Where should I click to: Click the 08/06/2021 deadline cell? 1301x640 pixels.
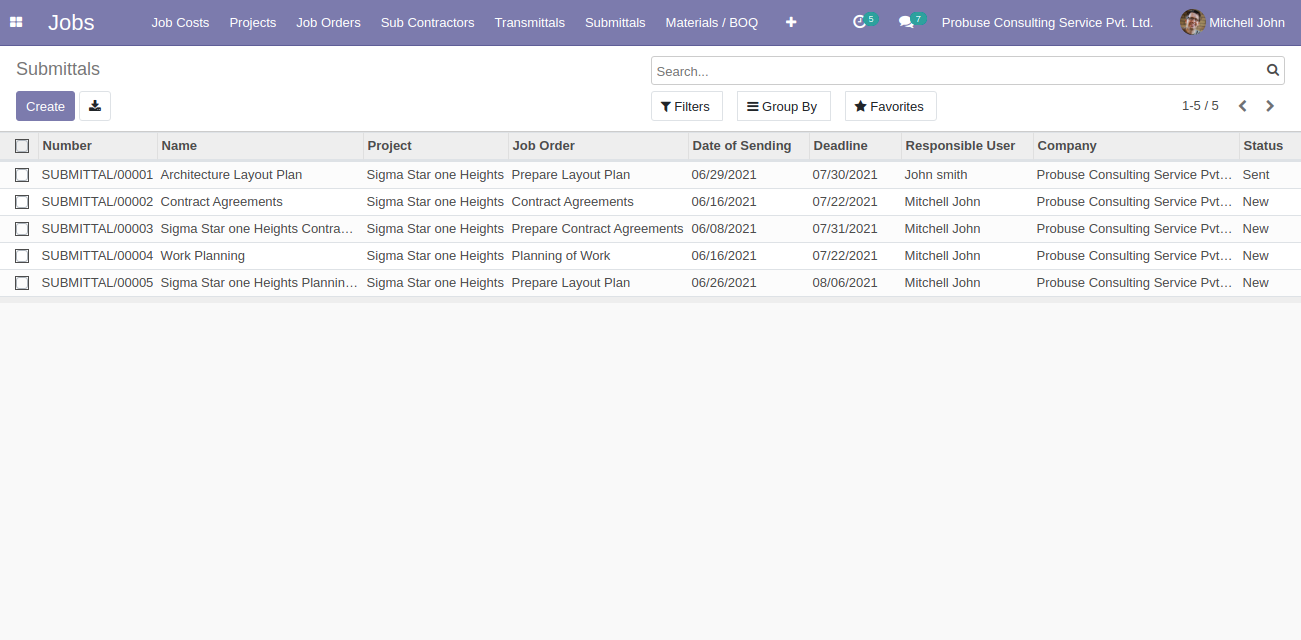pos(845,283)
